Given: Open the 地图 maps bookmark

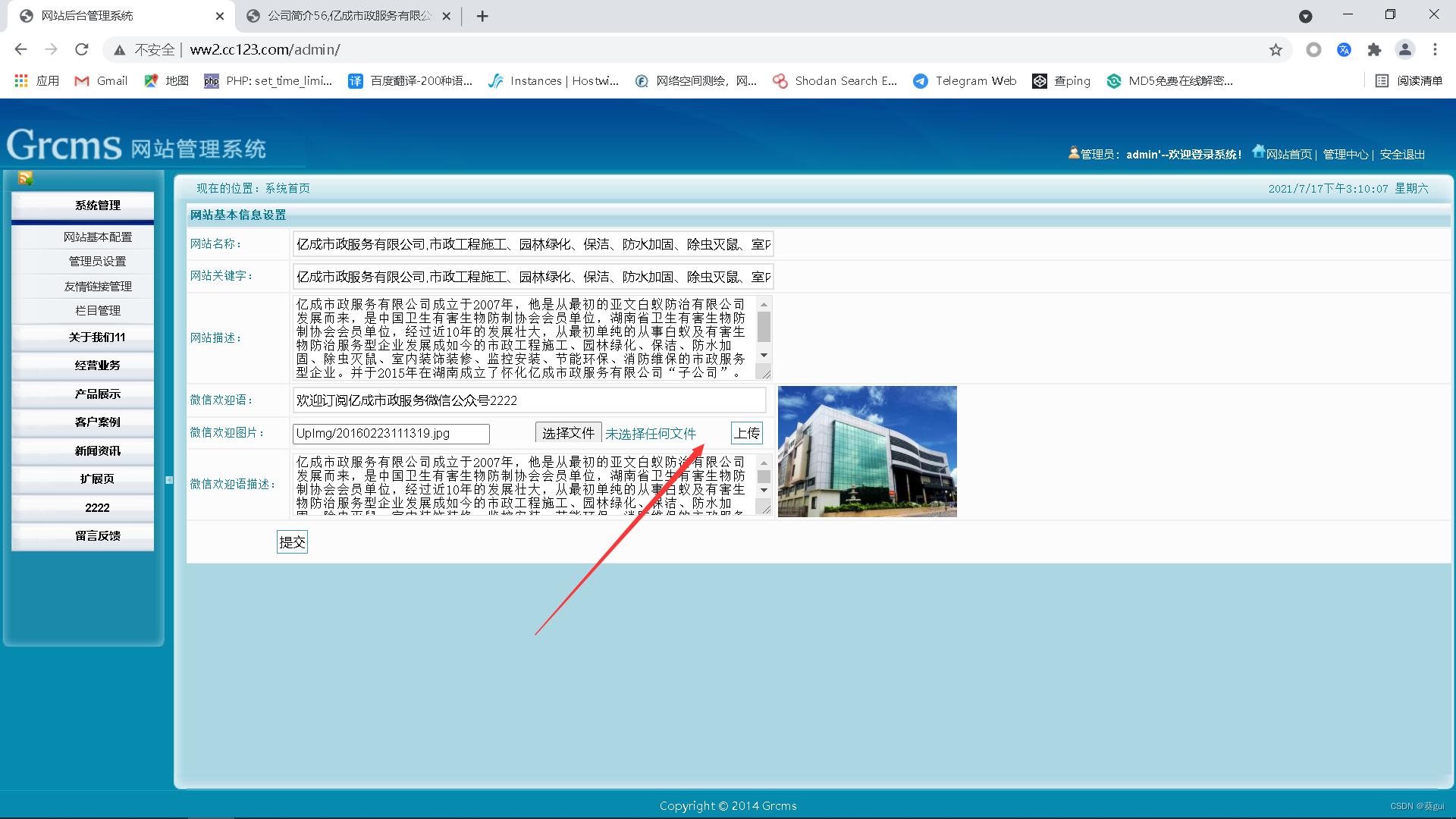Looking at the screenshot, I should click(166, 80).
